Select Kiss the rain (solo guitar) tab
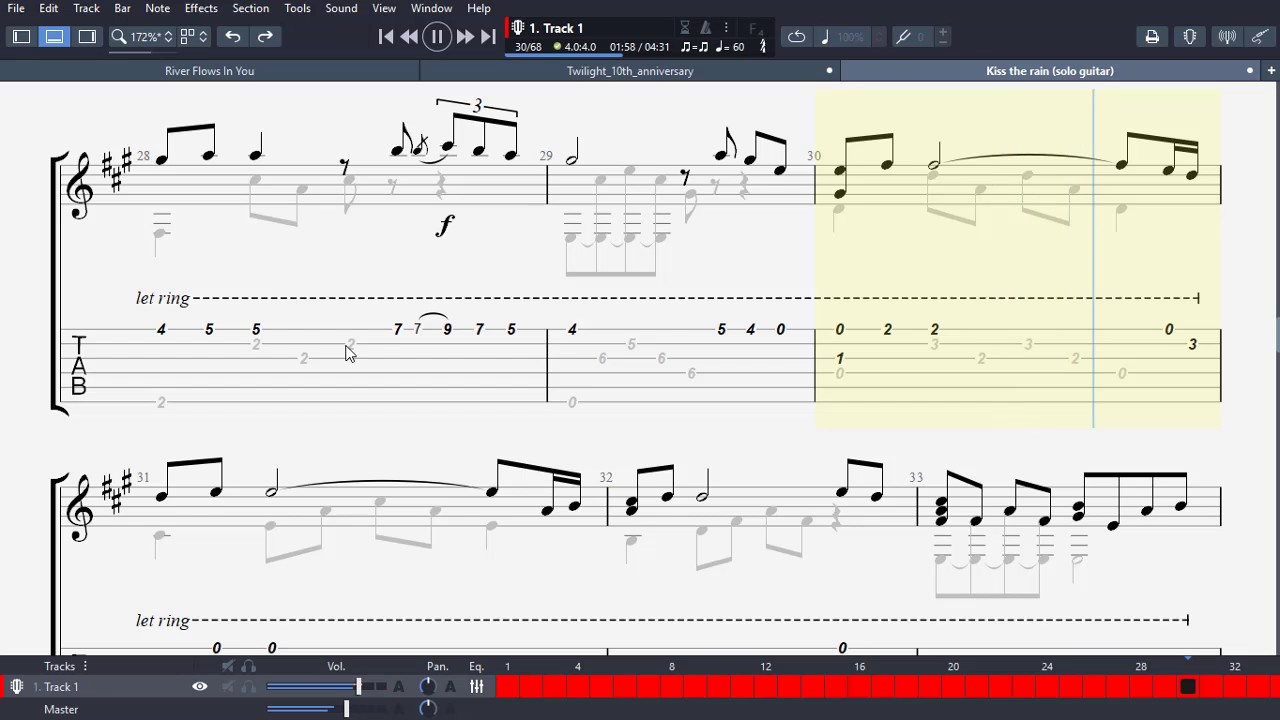This screenshot has height=720, width=1280. [x=1050, y=71]
